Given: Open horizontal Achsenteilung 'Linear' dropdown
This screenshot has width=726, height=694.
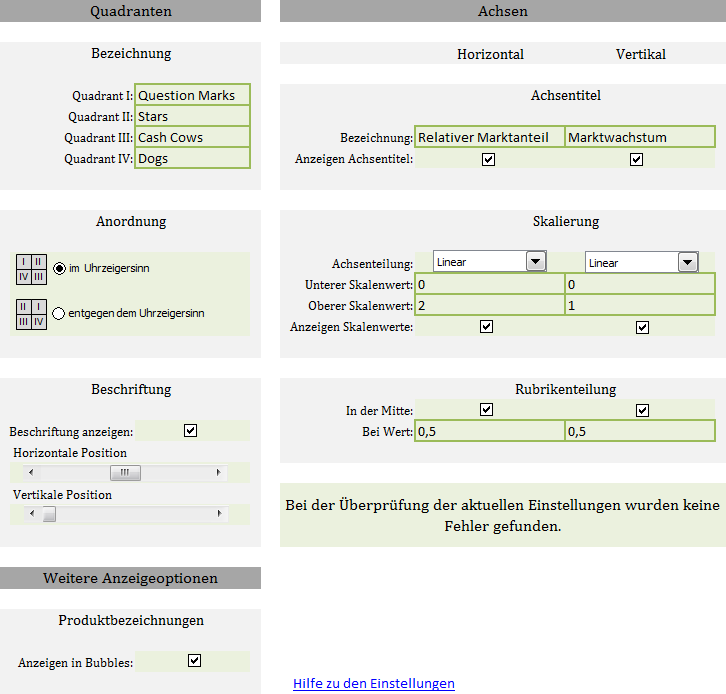Looking at the screenshot, I should 536,262.
